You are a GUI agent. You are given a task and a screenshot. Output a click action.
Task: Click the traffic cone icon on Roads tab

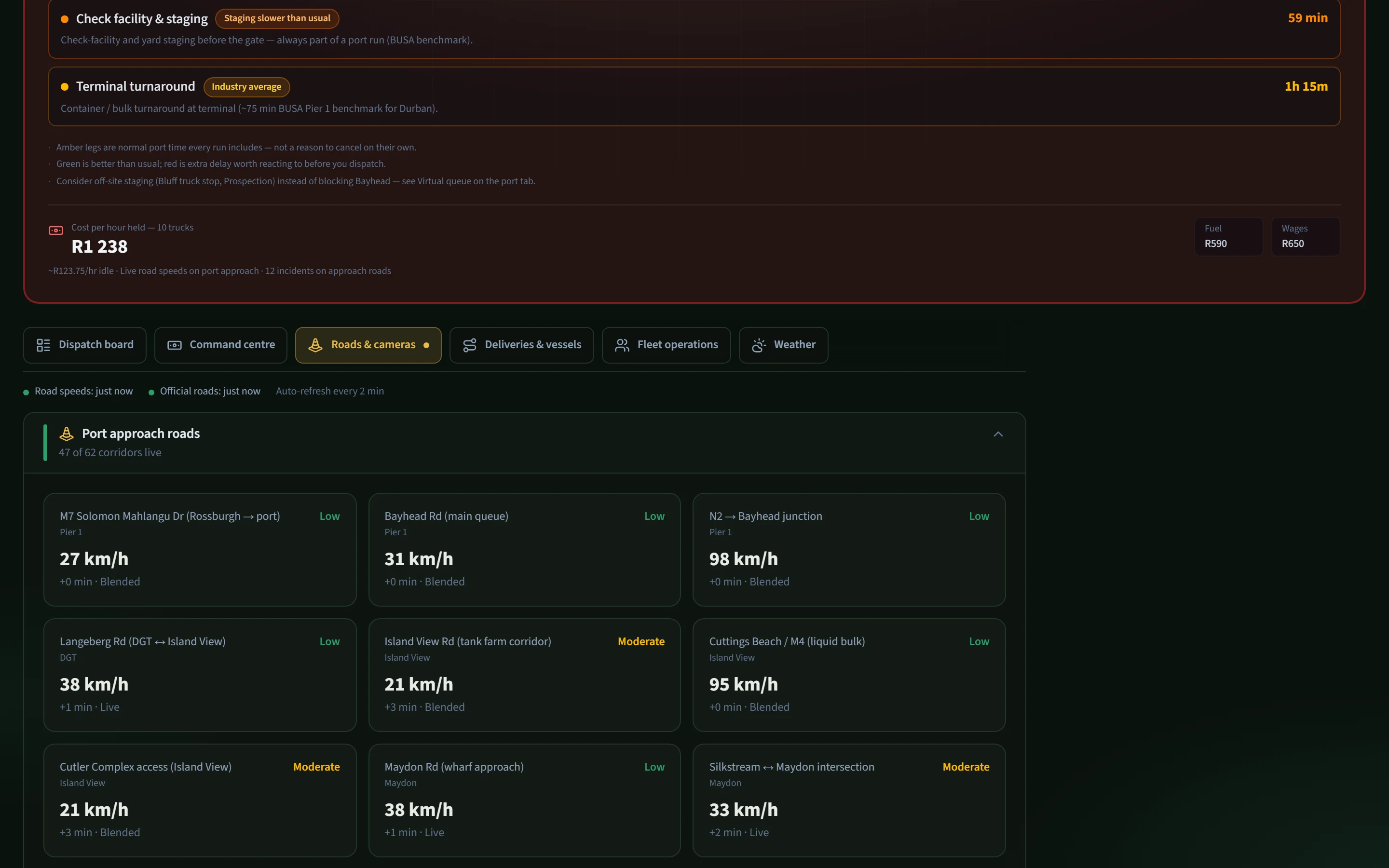pyautogui.click(x=315, y=345)
